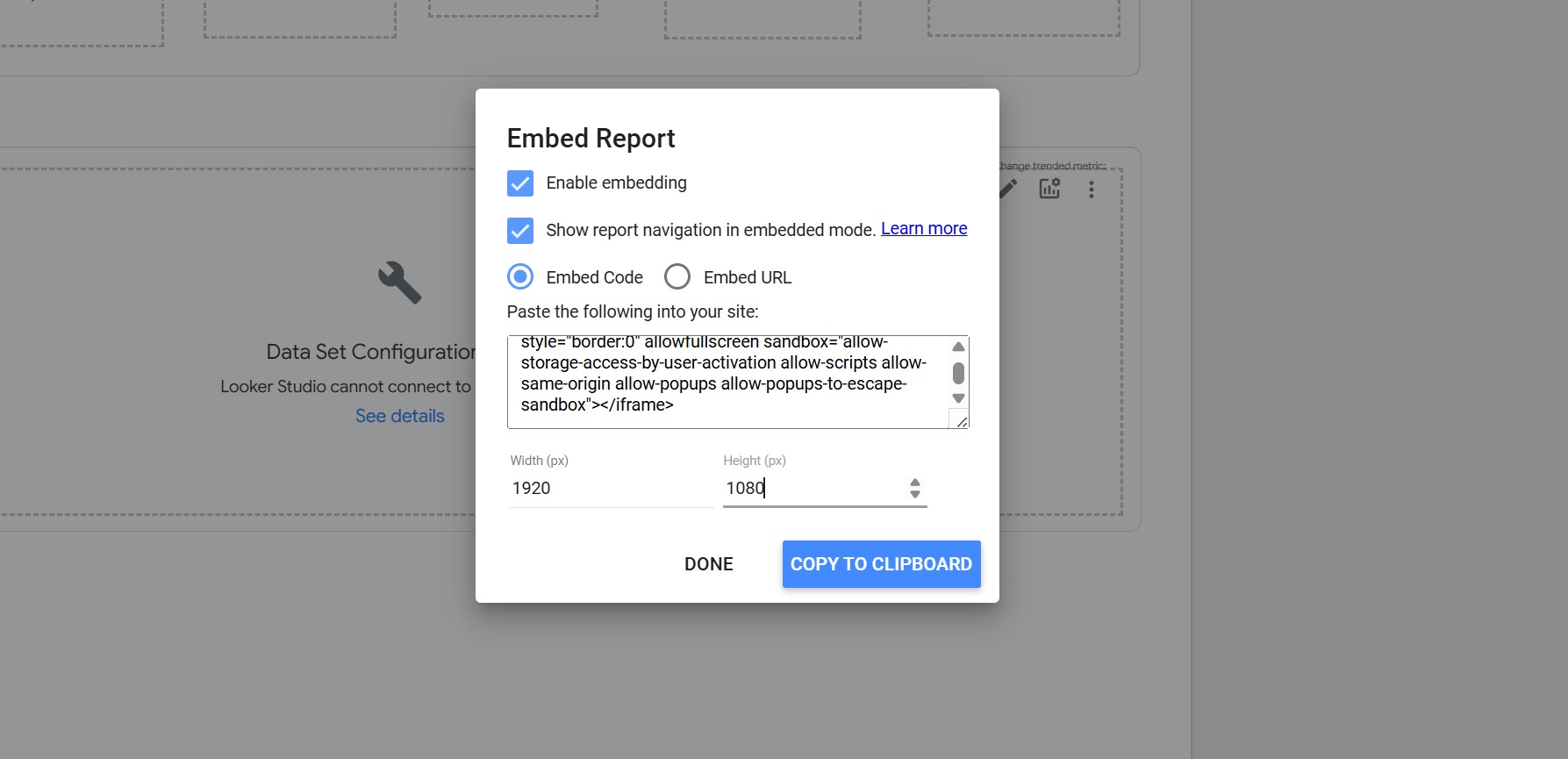Screen dimensions: 1568x759
Task: Decrease height with the stepper down arrow
Action: click(x=915, y=495)
